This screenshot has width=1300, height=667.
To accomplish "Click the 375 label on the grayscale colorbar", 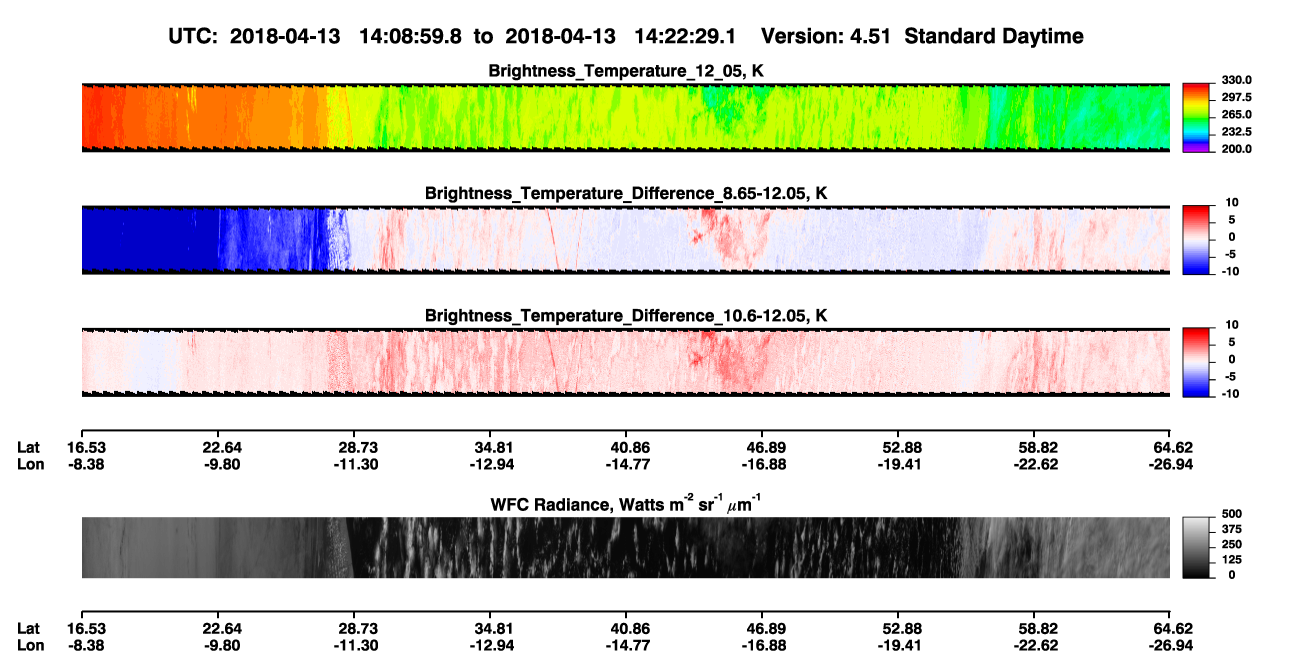I will (1232, 529).
